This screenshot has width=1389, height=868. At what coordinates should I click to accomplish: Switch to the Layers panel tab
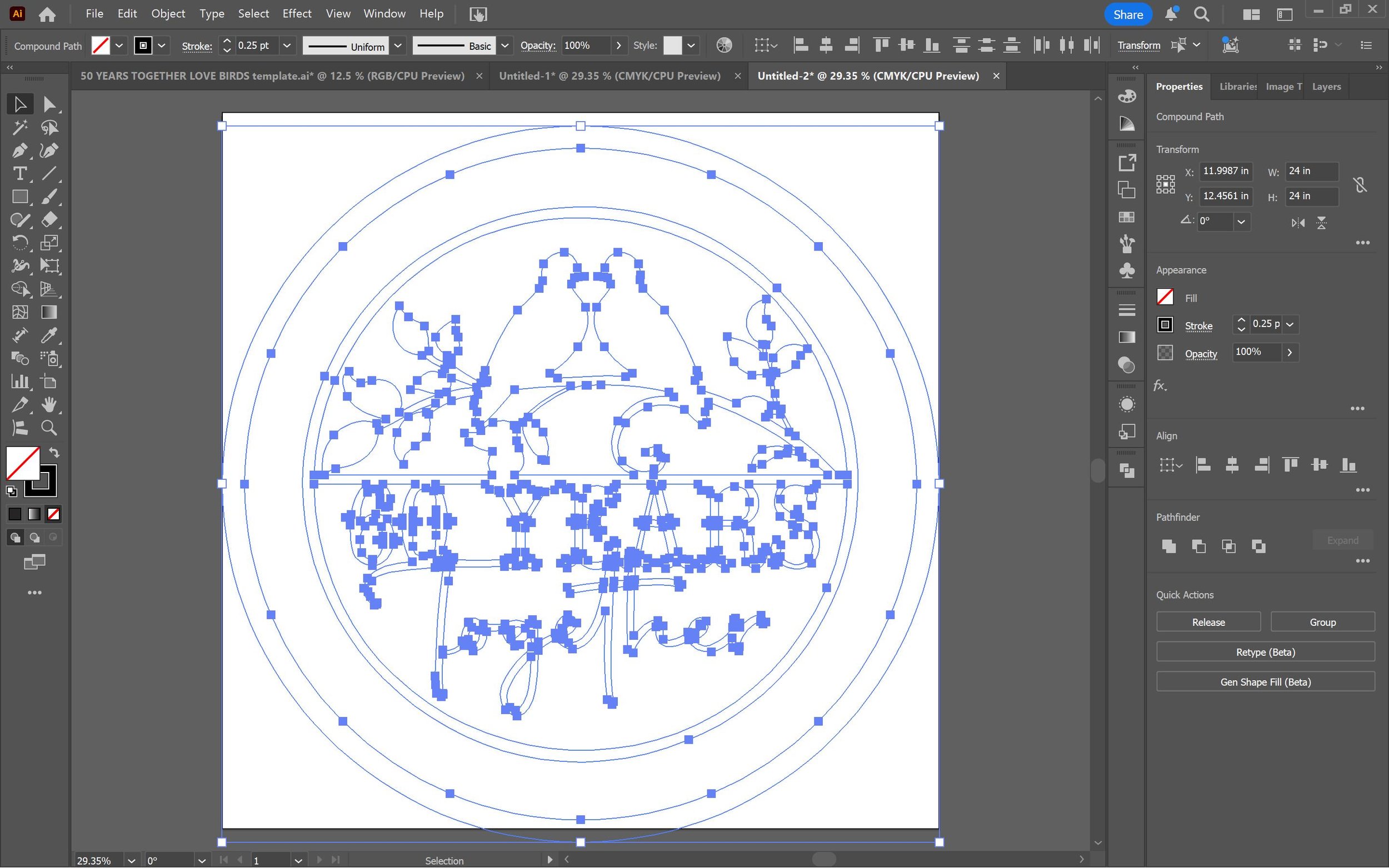pyautogui.click(x=1326, y=87)
